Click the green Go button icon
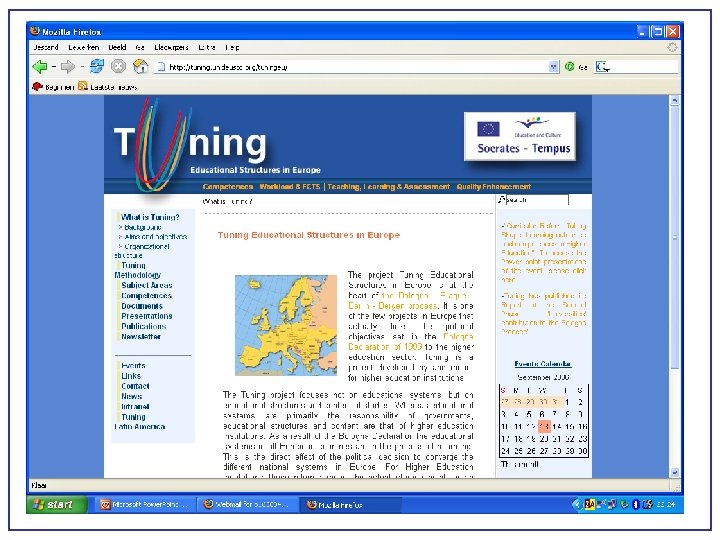The width and height of the screenshot is (720, 540). click(569, 67)
